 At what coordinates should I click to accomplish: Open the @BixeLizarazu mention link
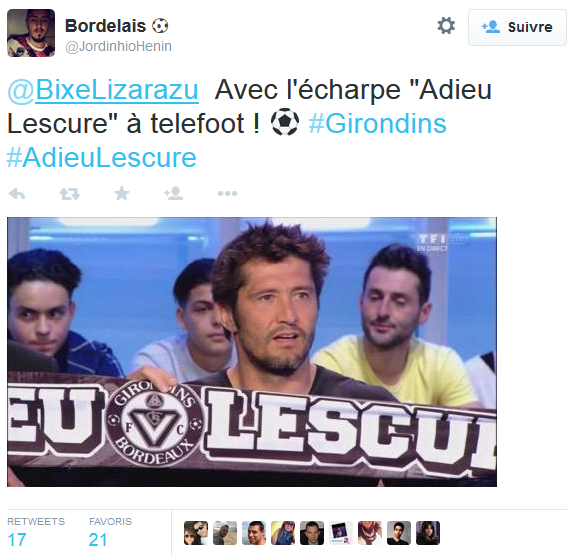click(103, 90)
